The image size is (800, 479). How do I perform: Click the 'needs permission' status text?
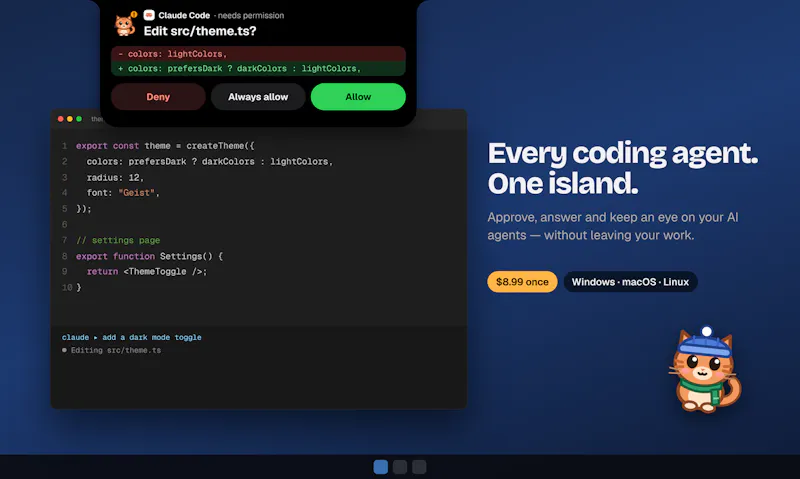(251, 15)
